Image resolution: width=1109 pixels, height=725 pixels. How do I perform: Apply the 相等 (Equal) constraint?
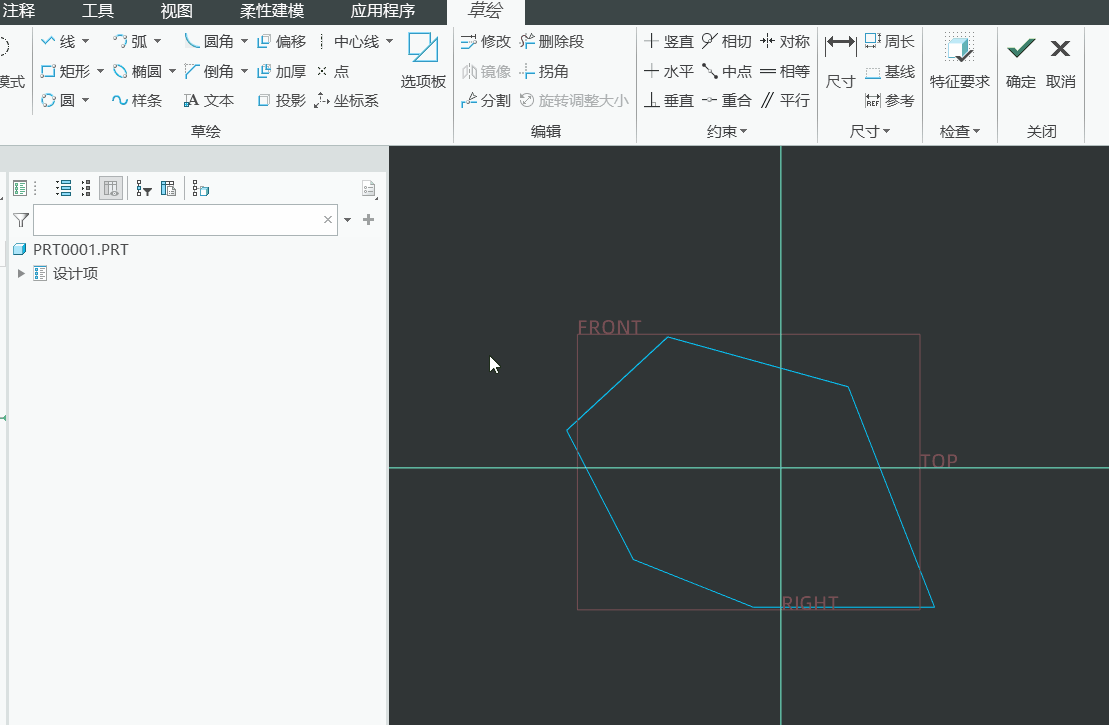pos(784,71)
